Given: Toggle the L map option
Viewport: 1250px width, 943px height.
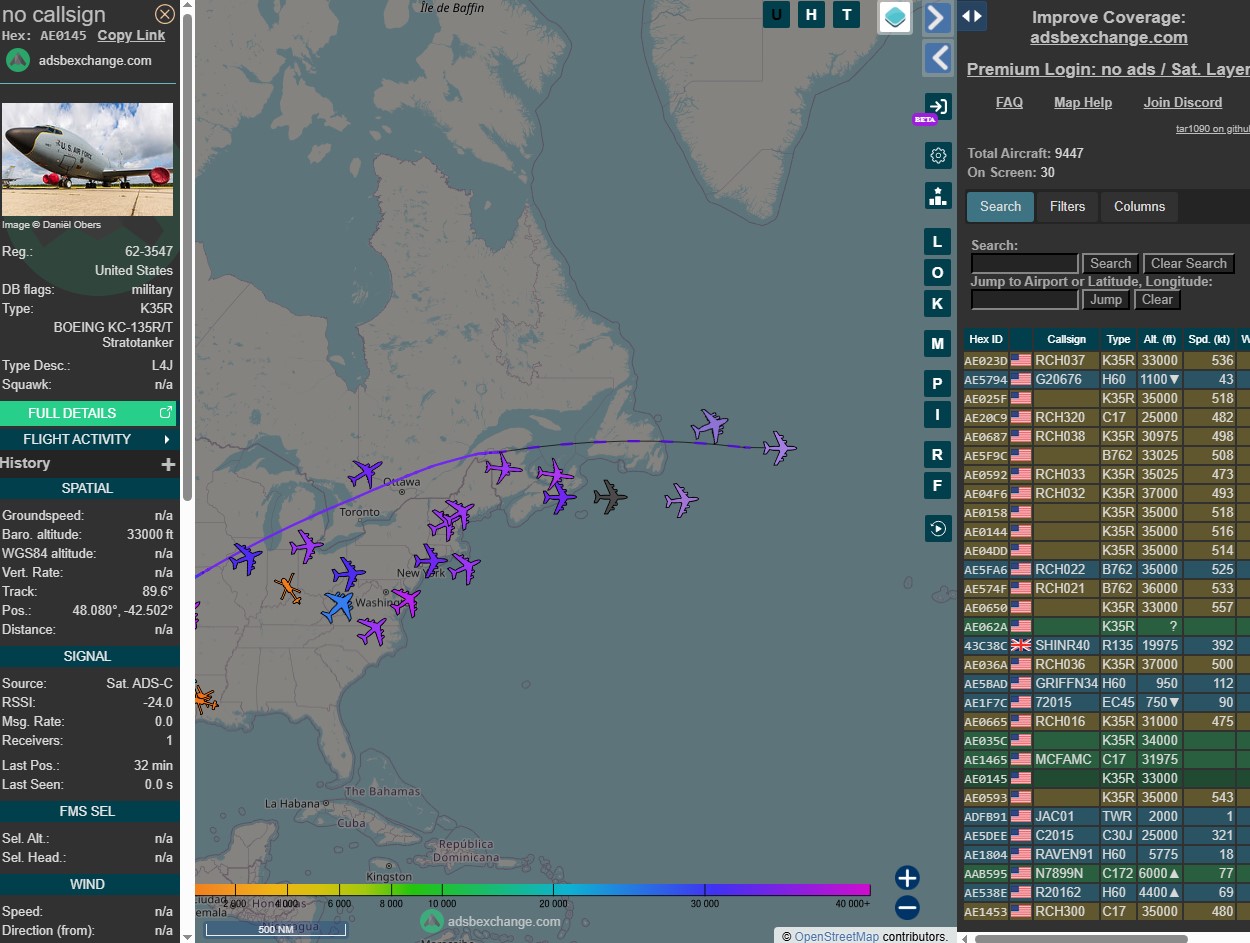Looking at the screenshot, I should coord(937,242).
